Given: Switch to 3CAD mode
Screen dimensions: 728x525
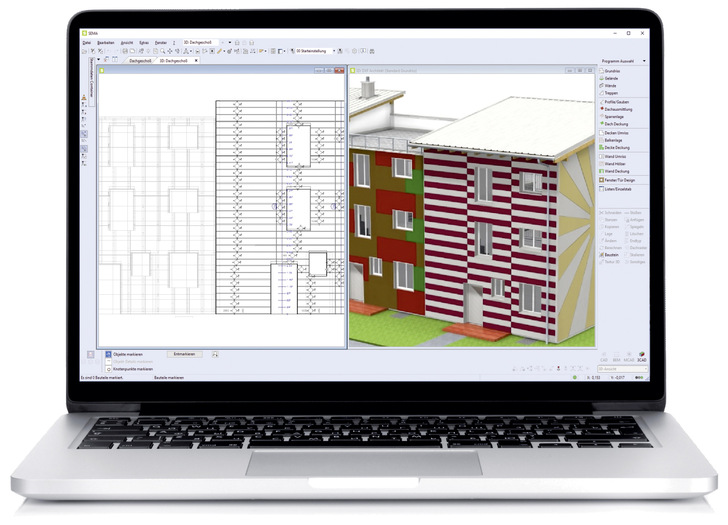Looking at the screenshot, I should [x=642, y=356].
